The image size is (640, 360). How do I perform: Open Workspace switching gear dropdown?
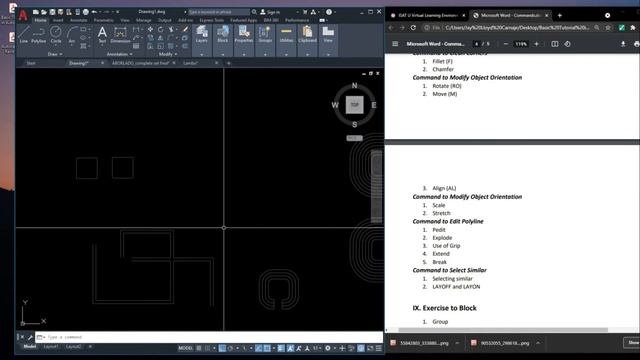click(329, 348)
